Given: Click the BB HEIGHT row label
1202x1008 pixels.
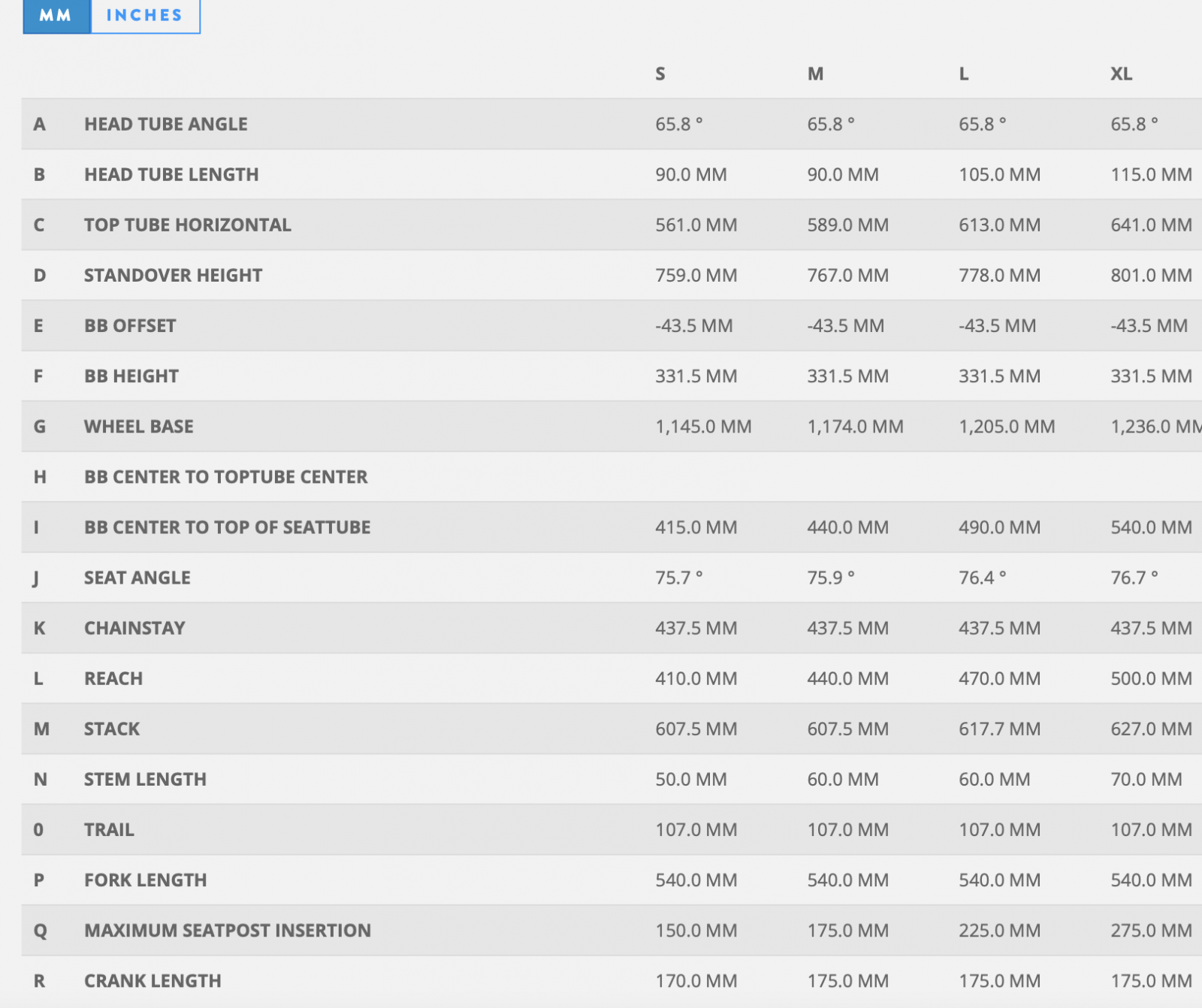Looking at the screenshot, I should pos(131,376).
